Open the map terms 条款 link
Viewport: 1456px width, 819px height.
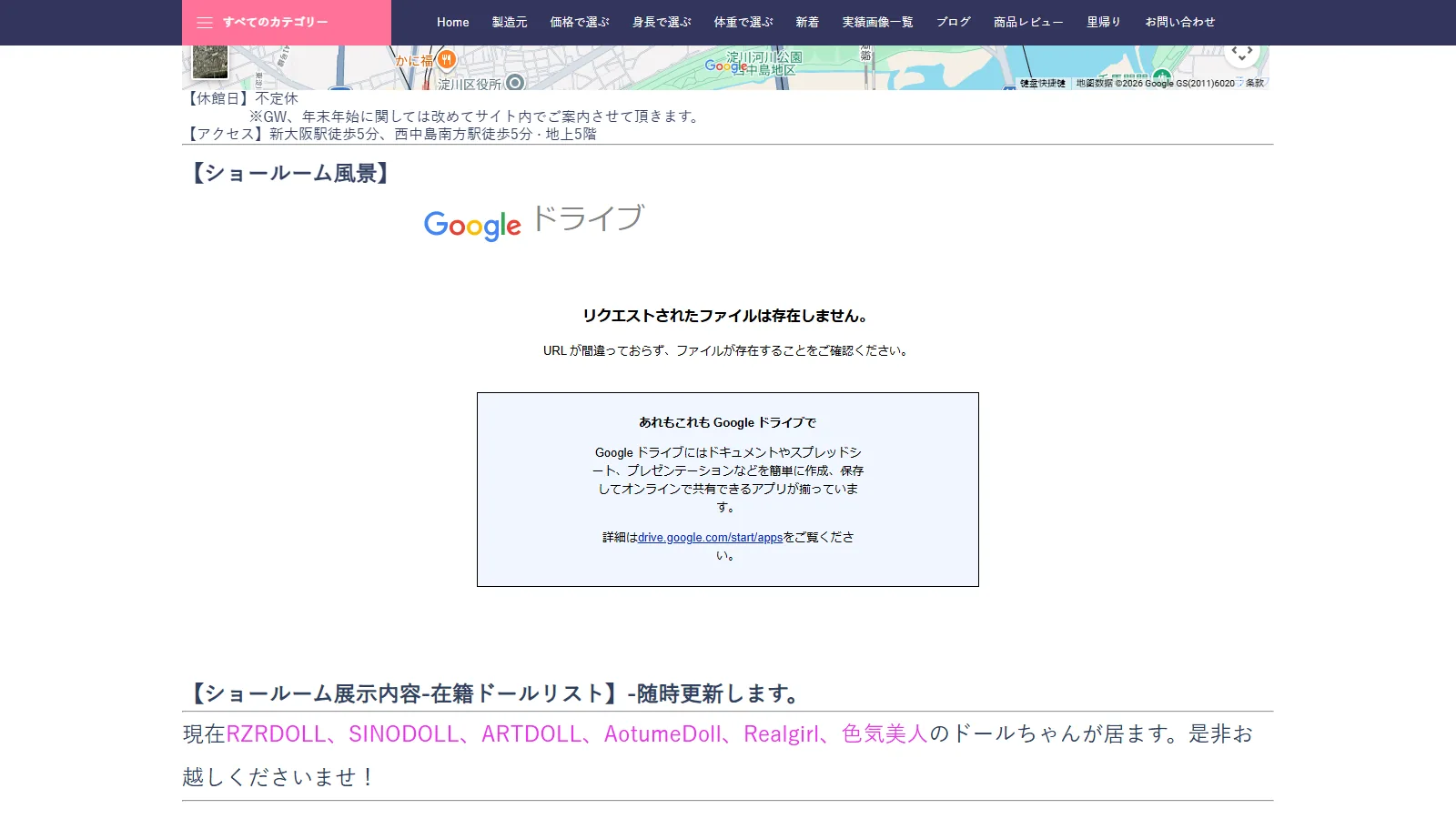[x=1255, y=83]
